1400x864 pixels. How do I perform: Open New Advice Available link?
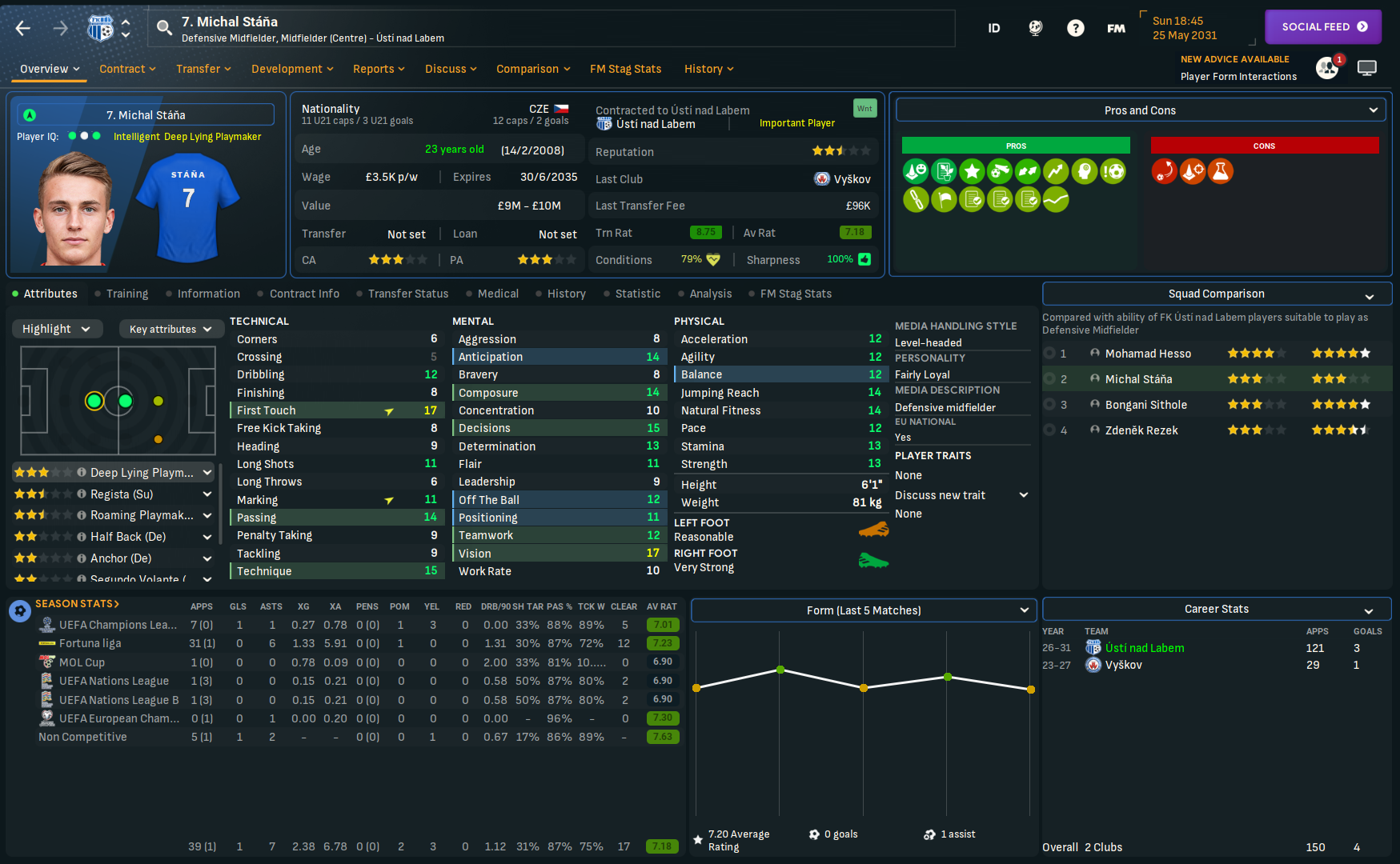pyautogui.click(x=1235, y=59)
